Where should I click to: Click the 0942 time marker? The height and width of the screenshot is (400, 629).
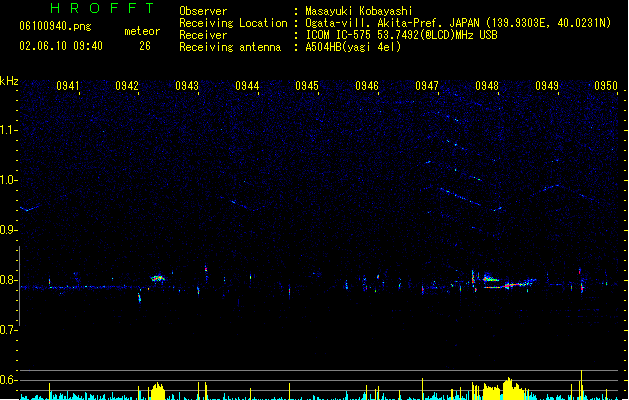click(x=127, y=86)
